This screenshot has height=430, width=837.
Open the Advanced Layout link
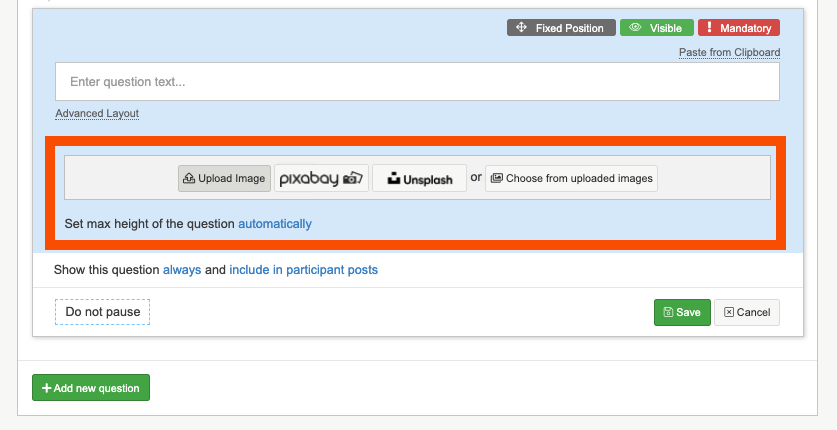97,114
